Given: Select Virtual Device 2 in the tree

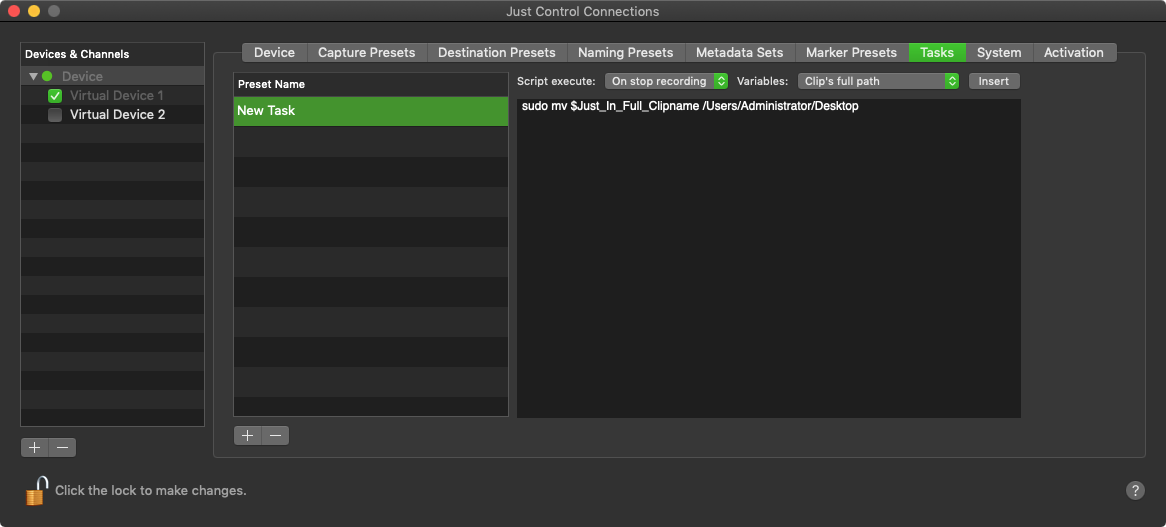Looking at the screenshot, I should (x=117, y=114).
